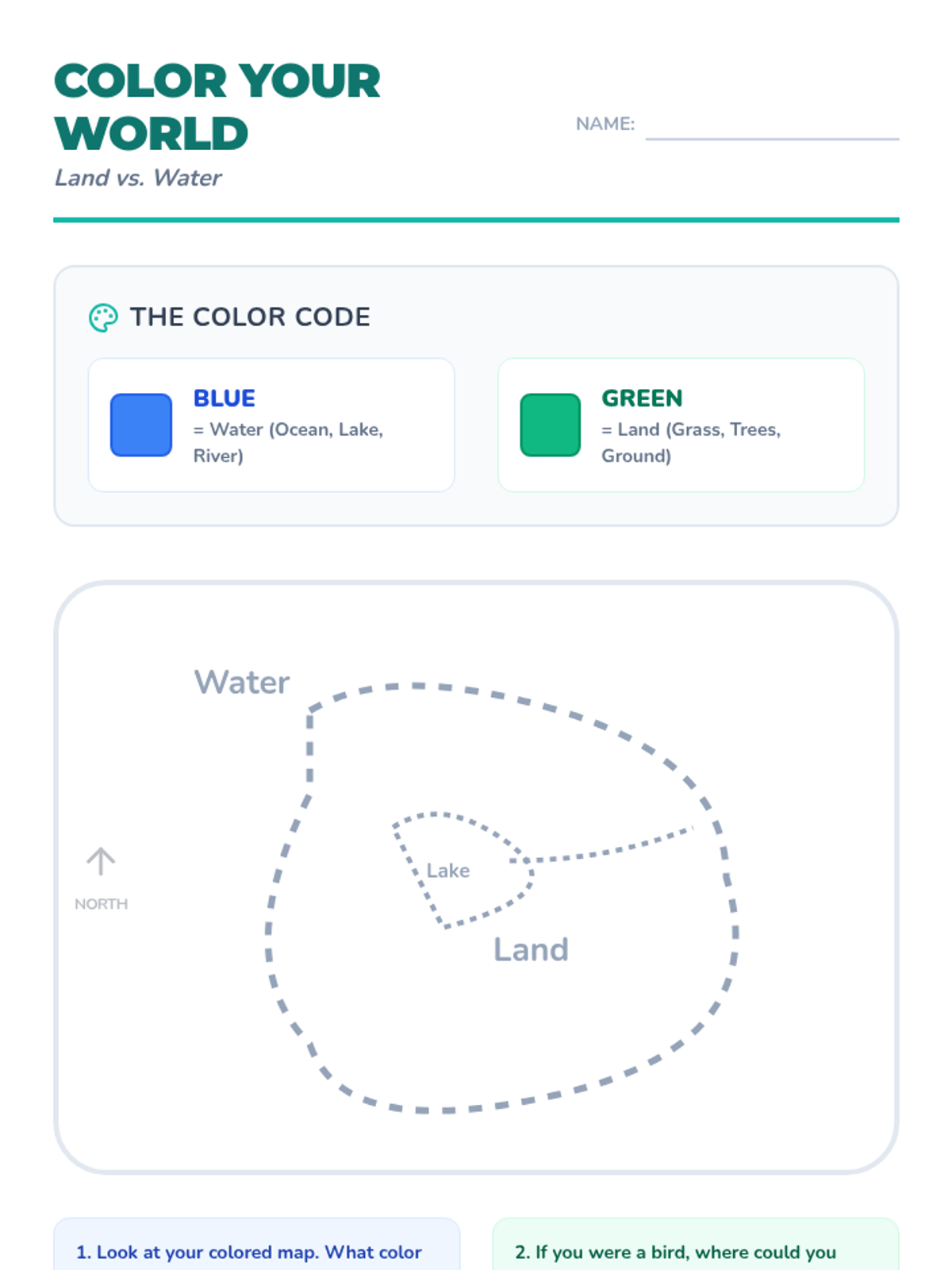
Task: Click question 1 about colored map
Action: pyautogui.click(x=249, y=1252)
